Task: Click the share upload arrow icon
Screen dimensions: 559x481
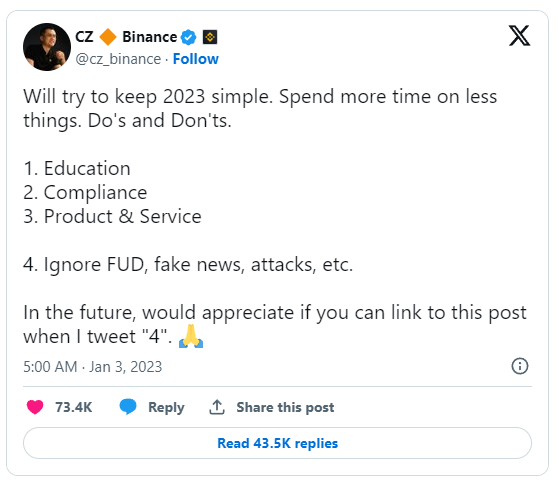Action: tap(217, 407)
